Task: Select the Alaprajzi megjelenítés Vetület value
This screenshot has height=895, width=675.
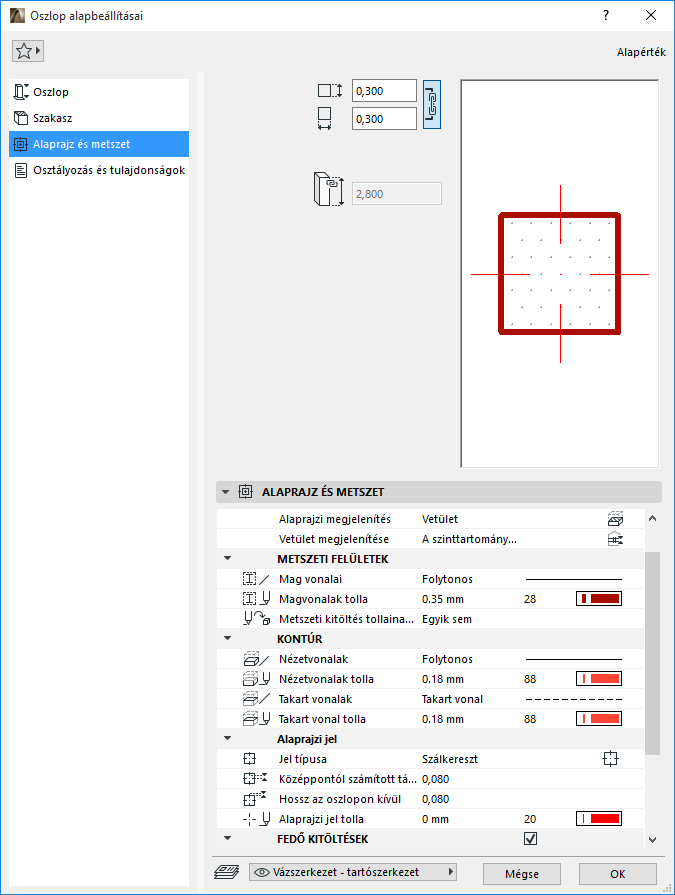Action: 440,519
